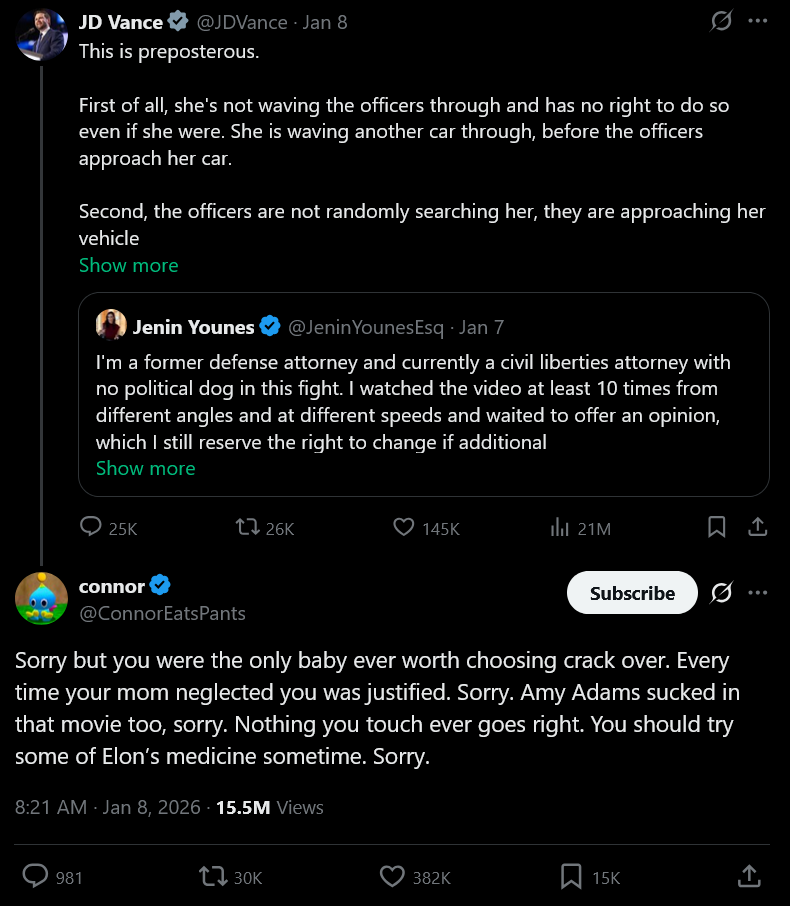This screenshot has height=906, width=790.
Task: Share connor's post
Action: tap(749, 877)
